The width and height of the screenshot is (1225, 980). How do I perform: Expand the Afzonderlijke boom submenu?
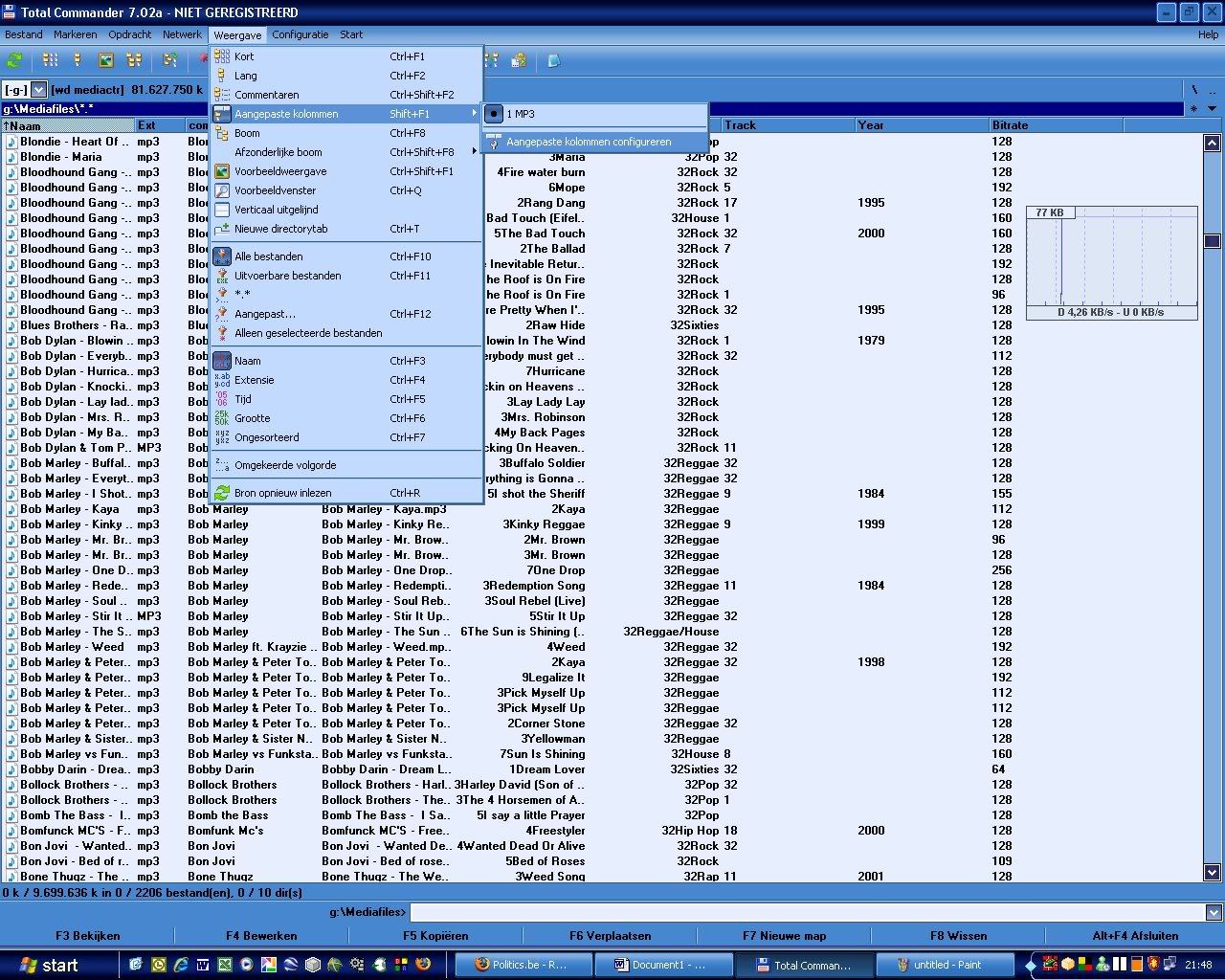(x=346, y=152)
